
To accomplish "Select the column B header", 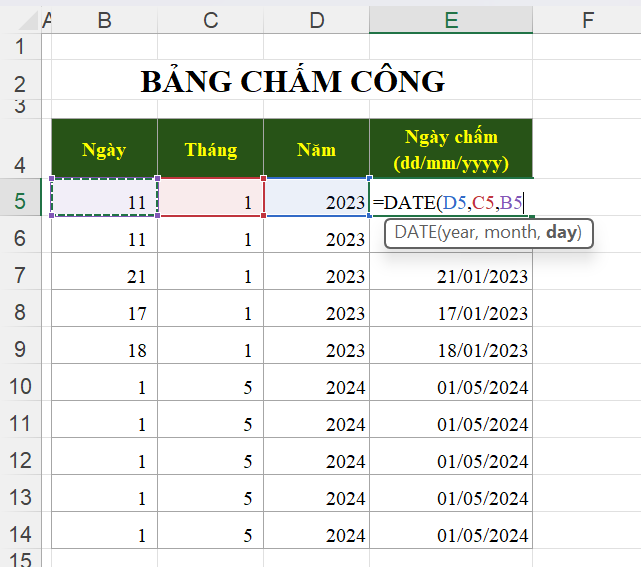I will [104, 19].
